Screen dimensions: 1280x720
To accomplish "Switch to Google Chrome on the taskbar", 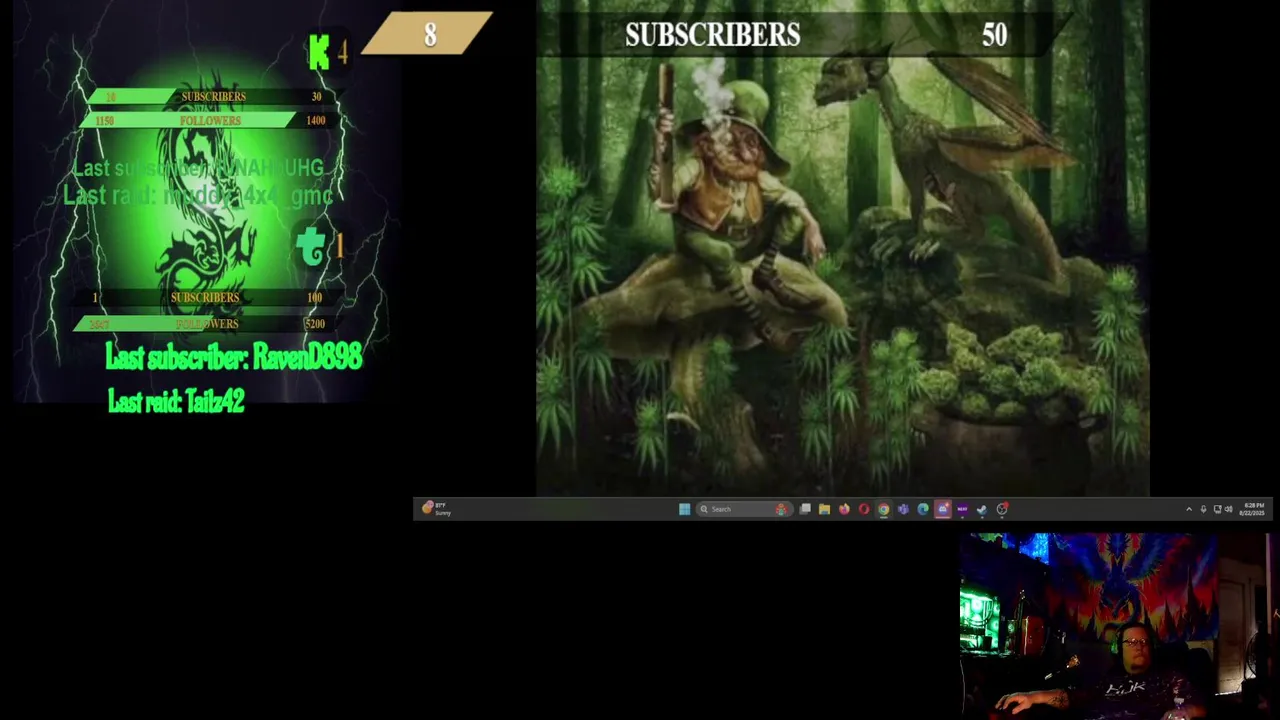I will point(883,509).
